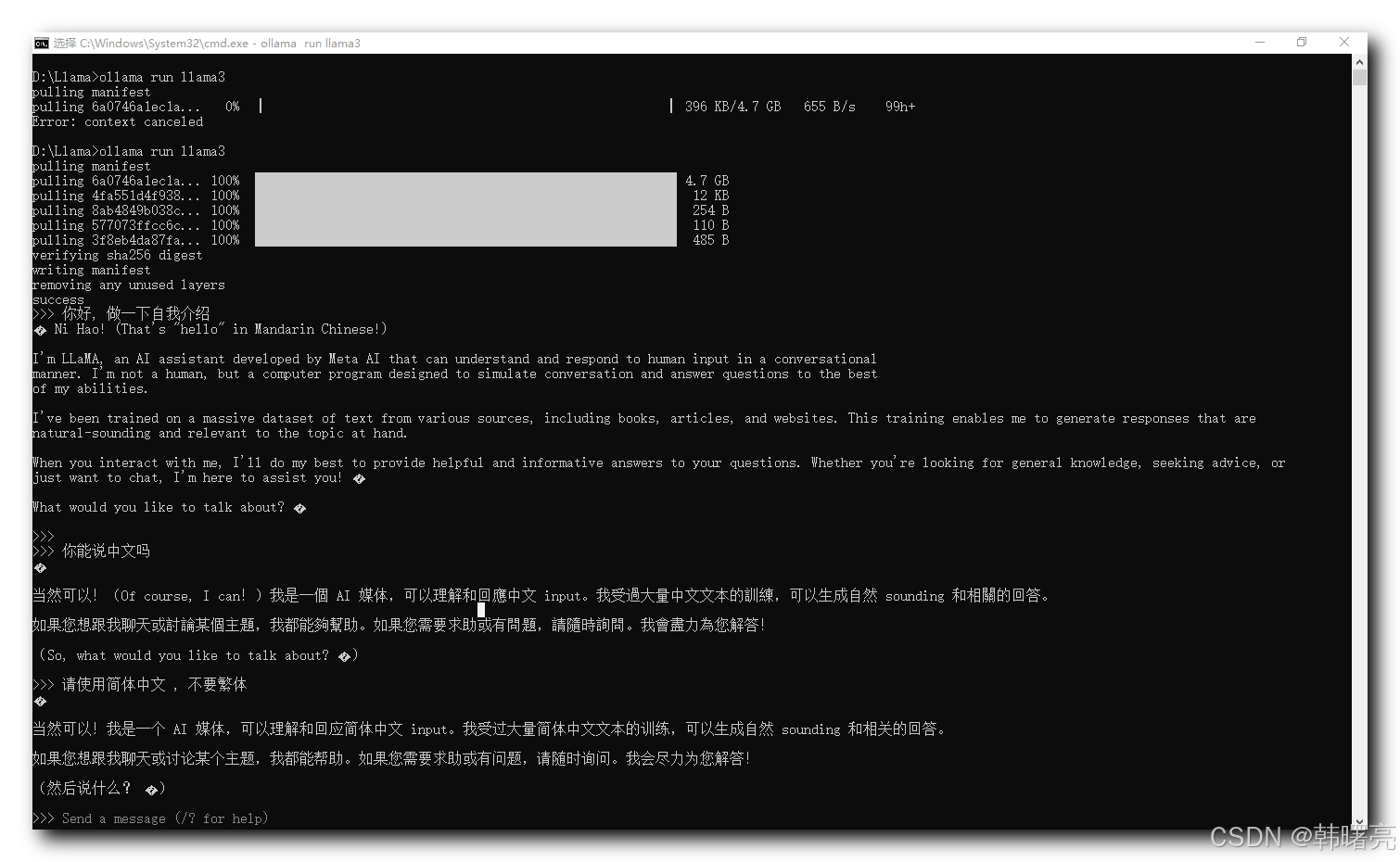Click the '110 B' size value
This screenshot has width=1400, height=862.
pyautogui.click(x=711, y=225)
